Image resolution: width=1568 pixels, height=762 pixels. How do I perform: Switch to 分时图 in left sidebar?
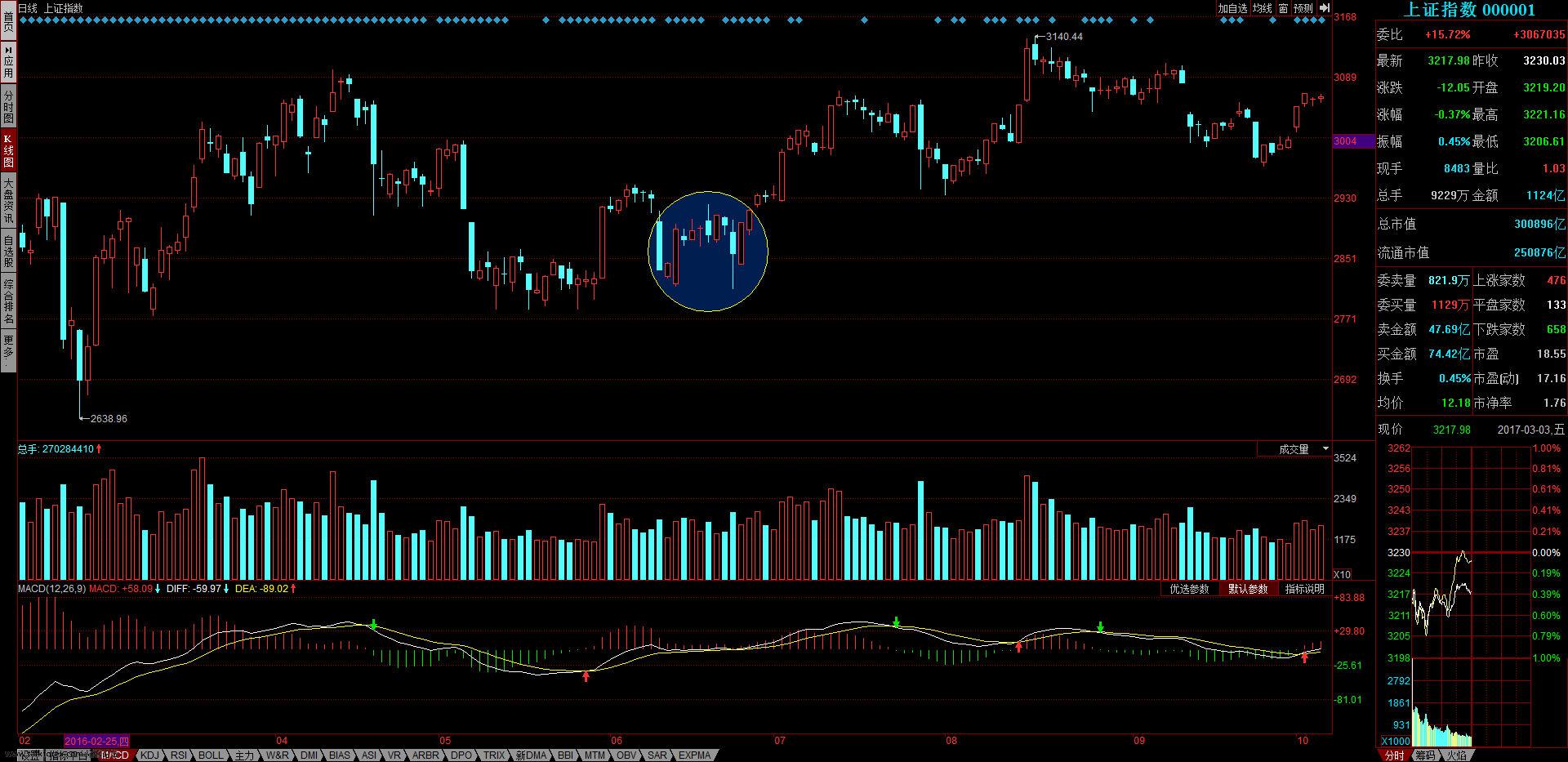point(8,105)
